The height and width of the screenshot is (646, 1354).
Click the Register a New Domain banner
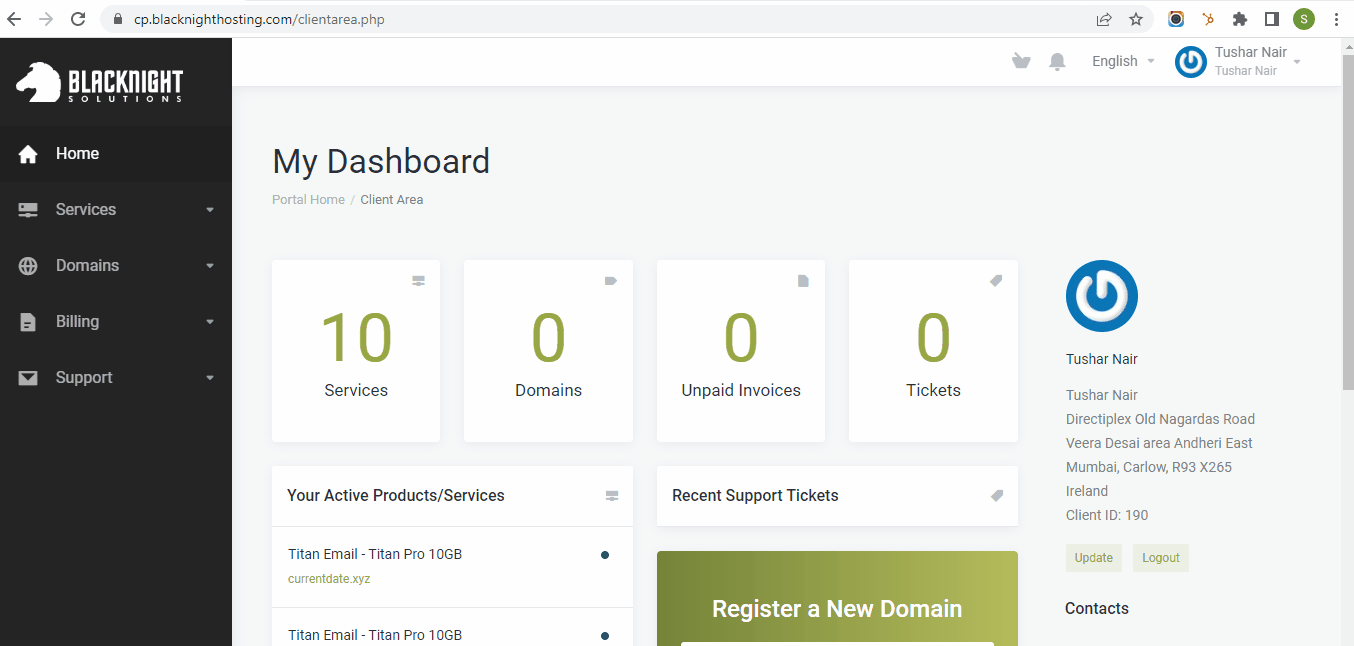(x=837, y=598)
